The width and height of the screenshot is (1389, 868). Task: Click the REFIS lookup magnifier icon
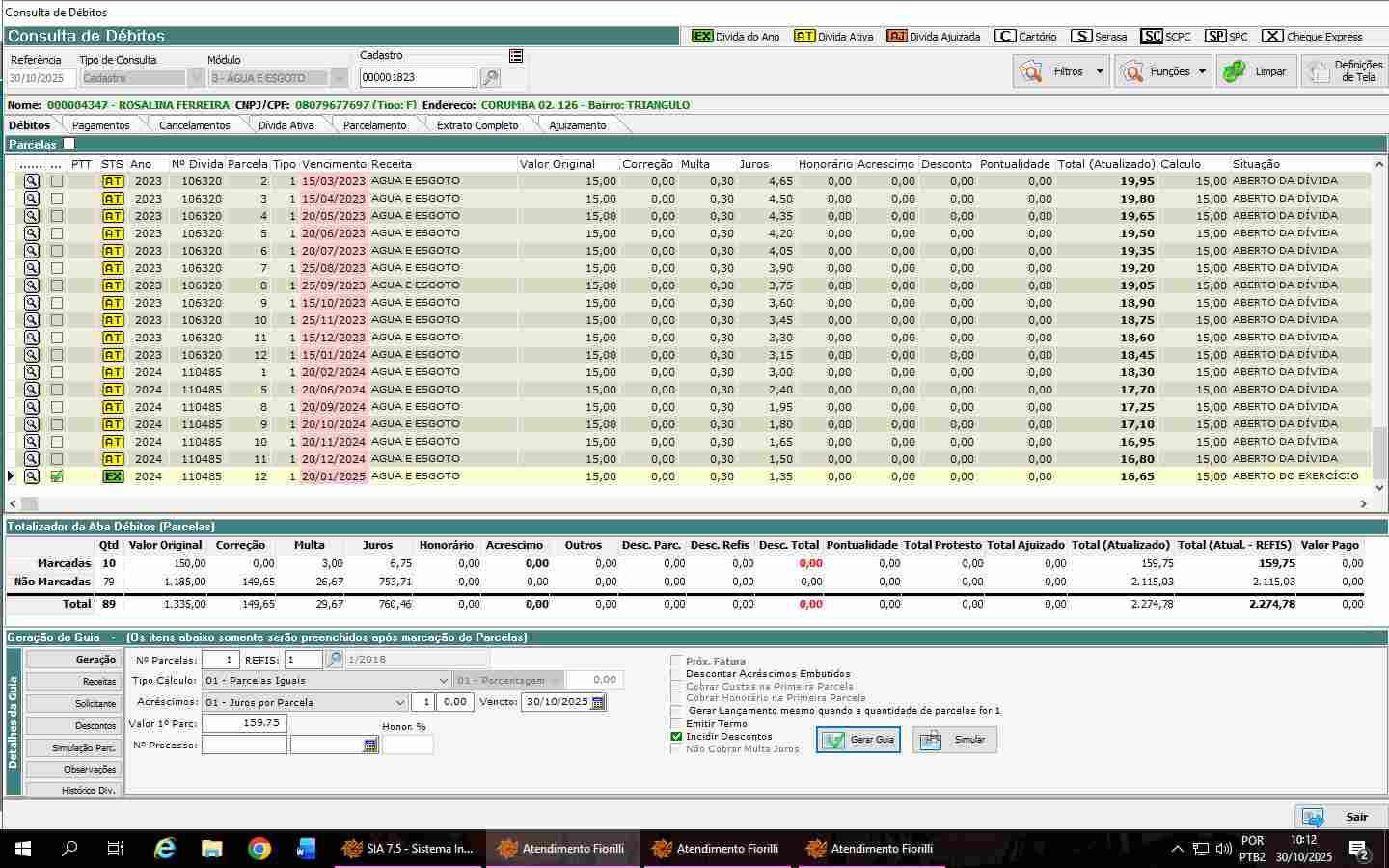point(334,660)
